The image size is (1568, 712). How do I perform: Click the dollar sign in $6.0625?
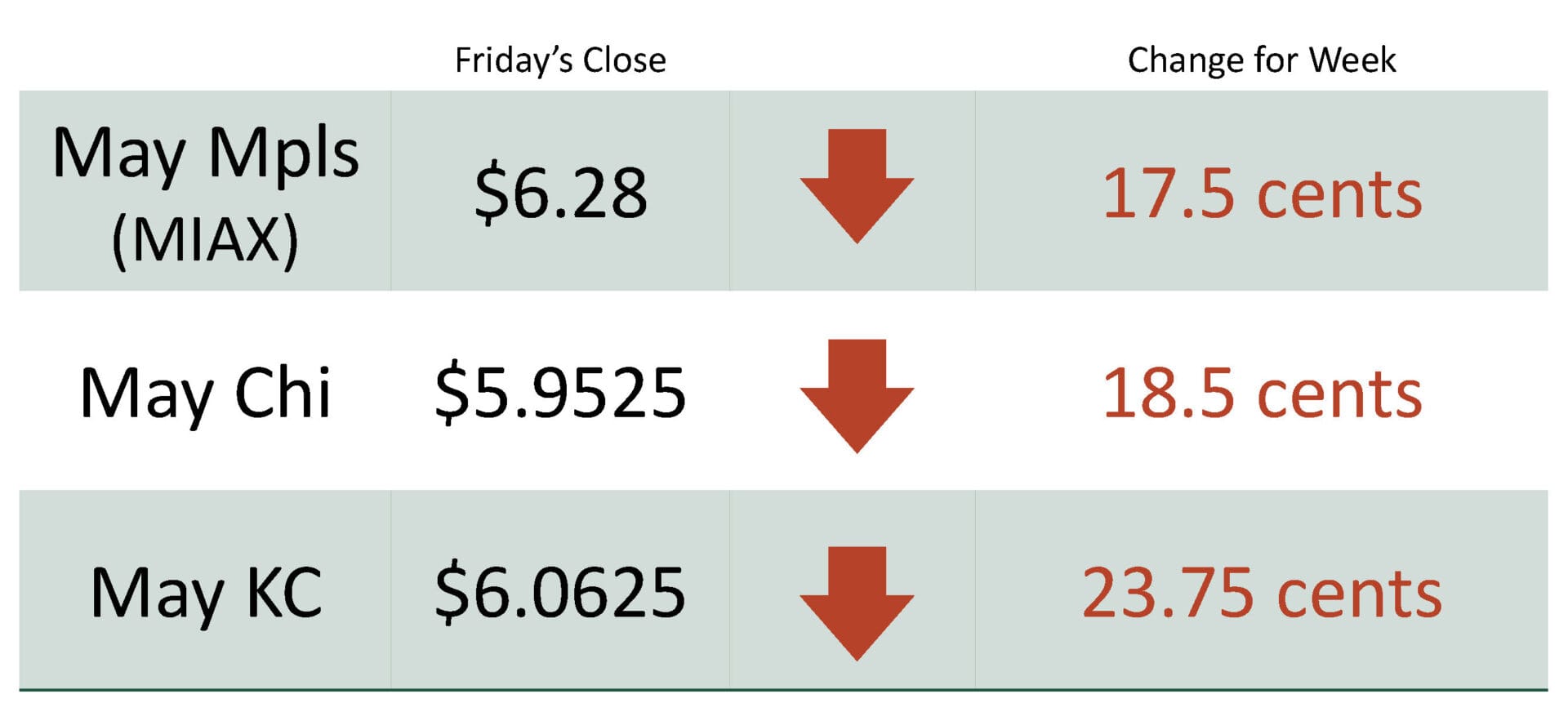click(x=452, y=594)
